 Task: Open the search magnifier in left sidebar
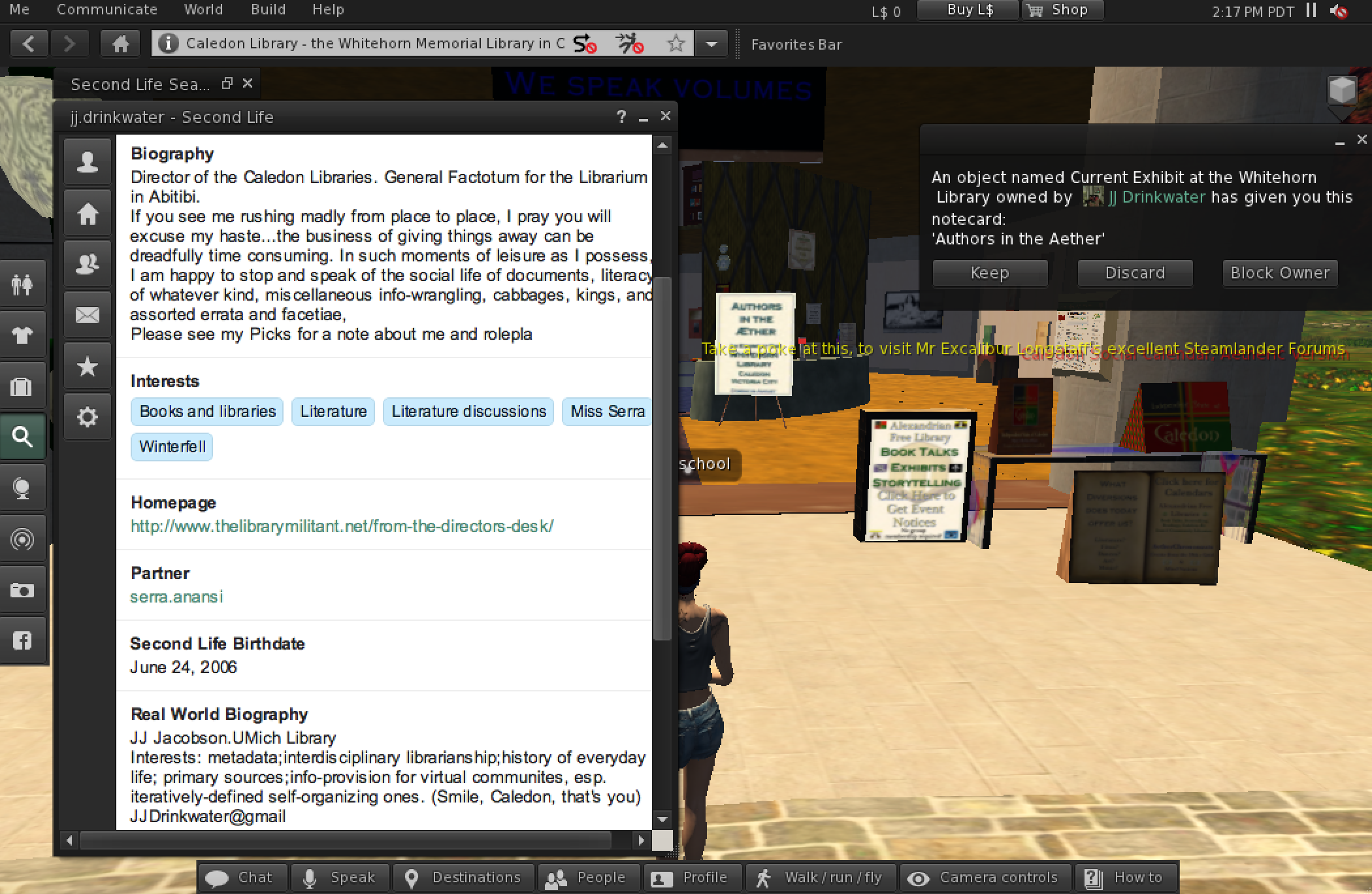click(x=22, y=436)
